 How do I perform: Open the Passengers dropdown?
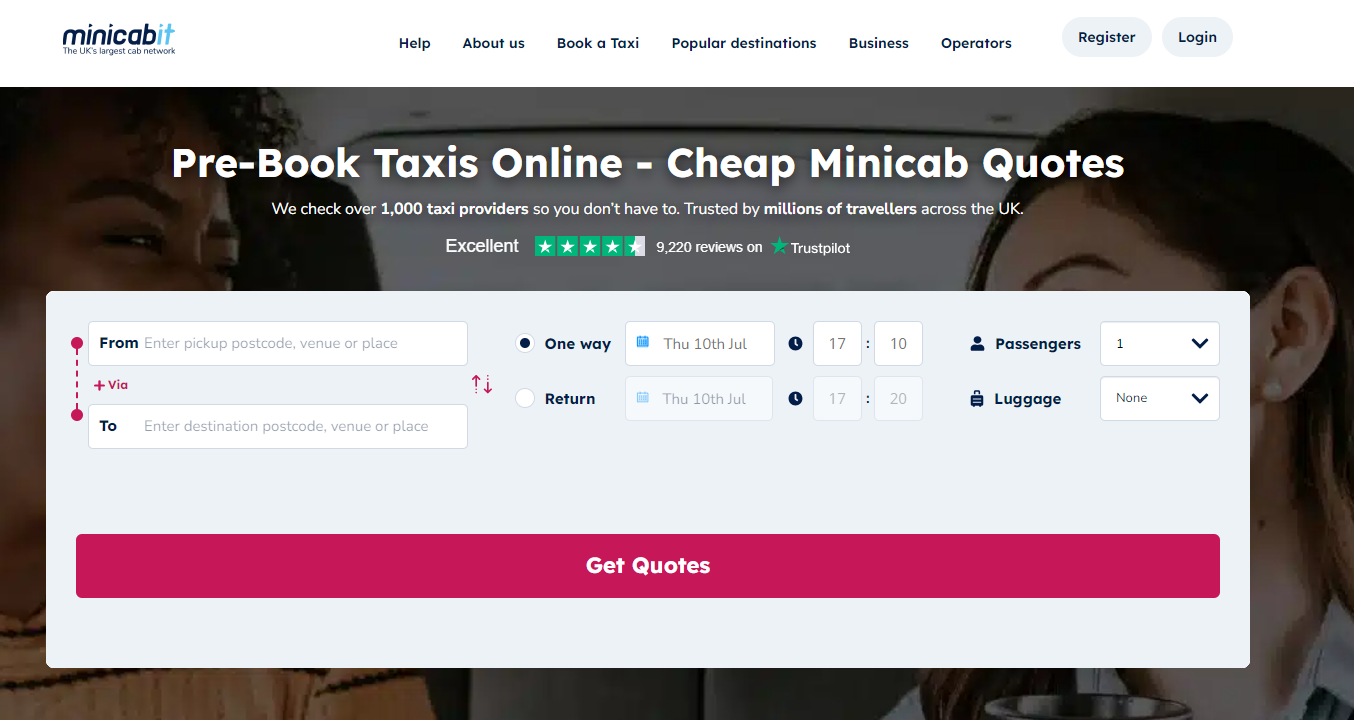point(1160,343)
